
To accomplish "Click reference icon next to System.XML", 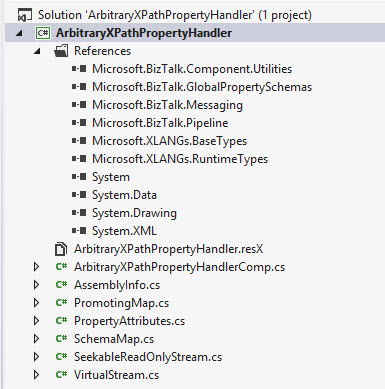I will [x=79, y=231].
